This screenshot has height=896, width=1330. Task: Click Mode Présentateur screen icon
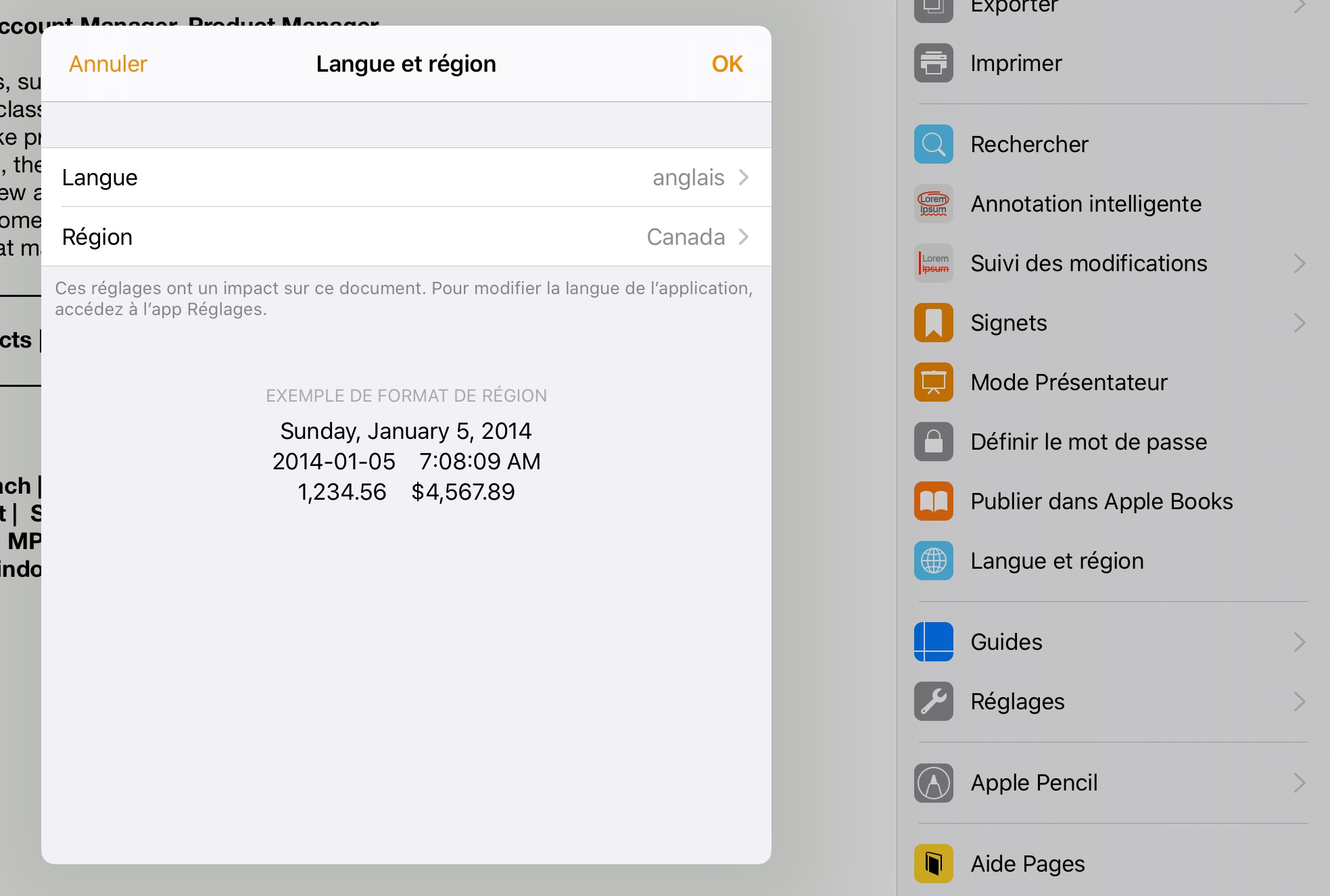[933, 382]
